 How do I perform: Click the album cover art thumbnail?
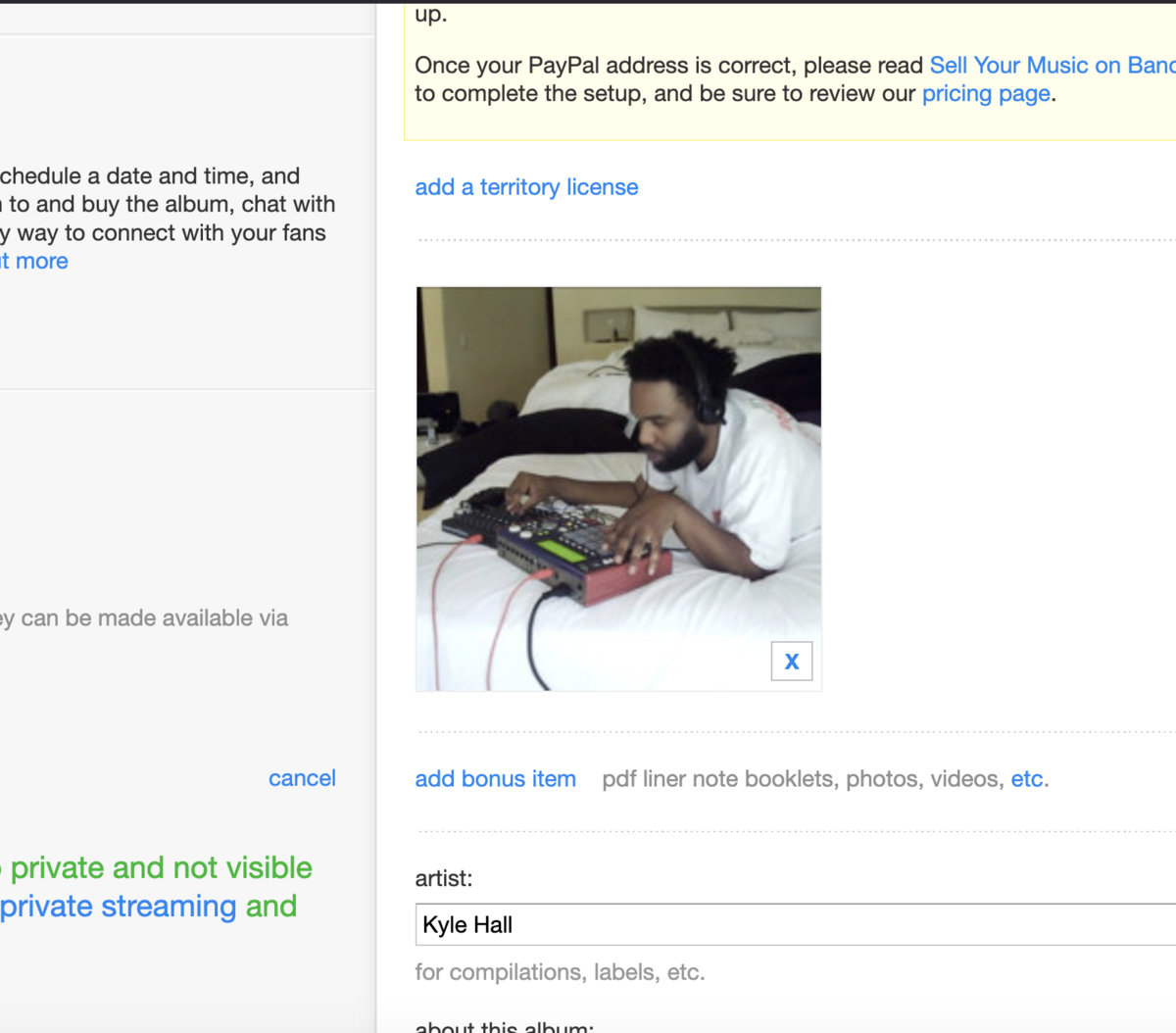(x=618, y=489)
